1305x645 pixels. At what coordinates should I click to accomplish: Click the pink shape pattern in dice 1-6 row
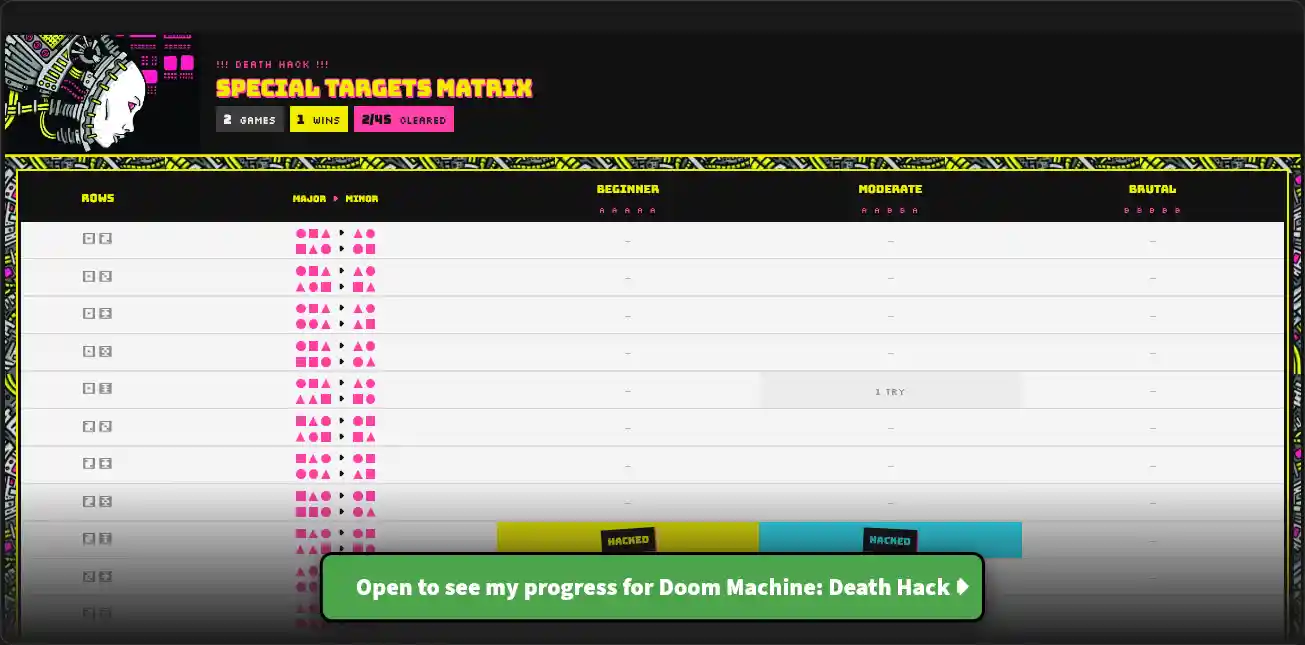click(336, 391)
